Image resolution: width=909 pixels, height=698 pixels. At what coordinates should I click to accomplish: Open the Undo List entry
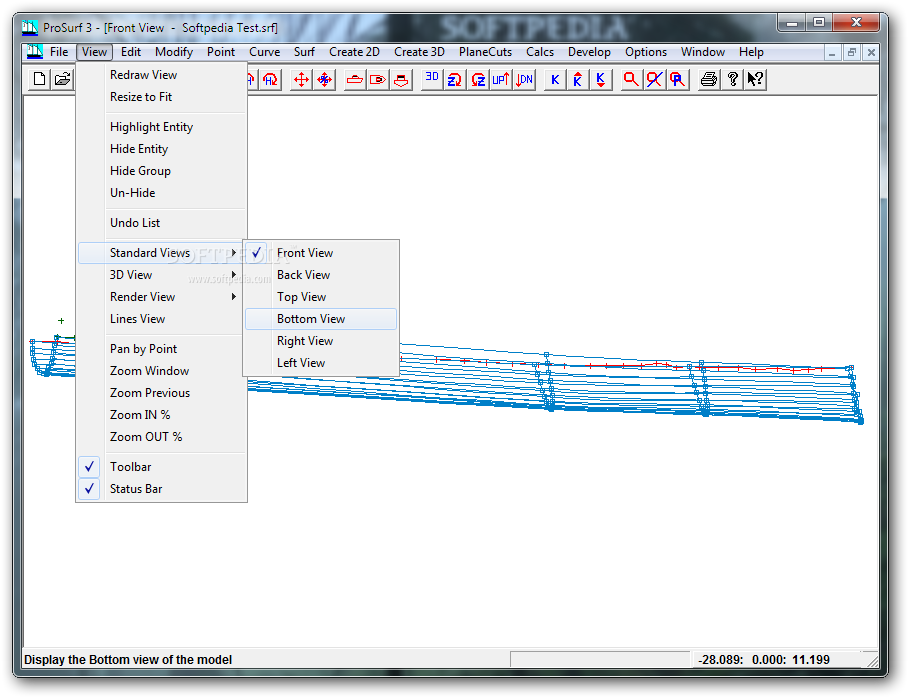tap(162, 223)
